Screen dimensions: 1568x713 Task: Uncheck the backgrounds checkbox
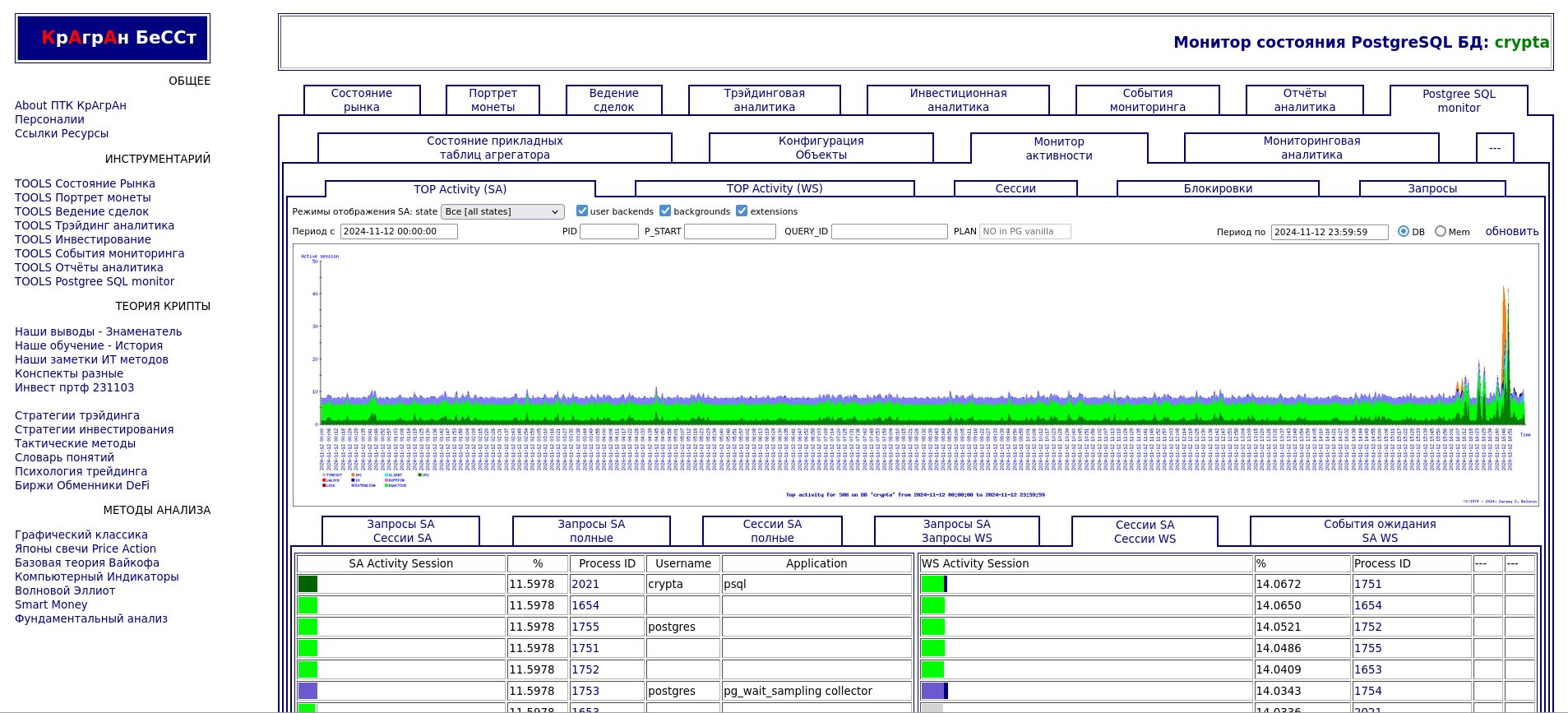[665, 211]
